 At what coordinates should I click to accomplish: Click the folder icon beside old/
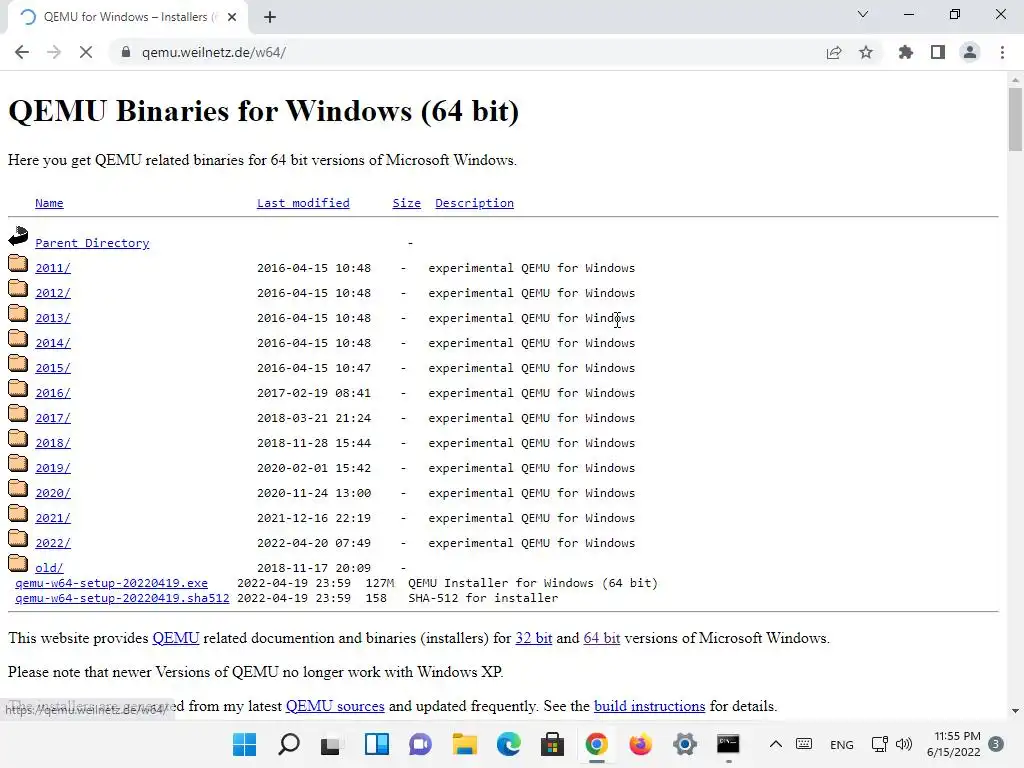pos(18,563)
